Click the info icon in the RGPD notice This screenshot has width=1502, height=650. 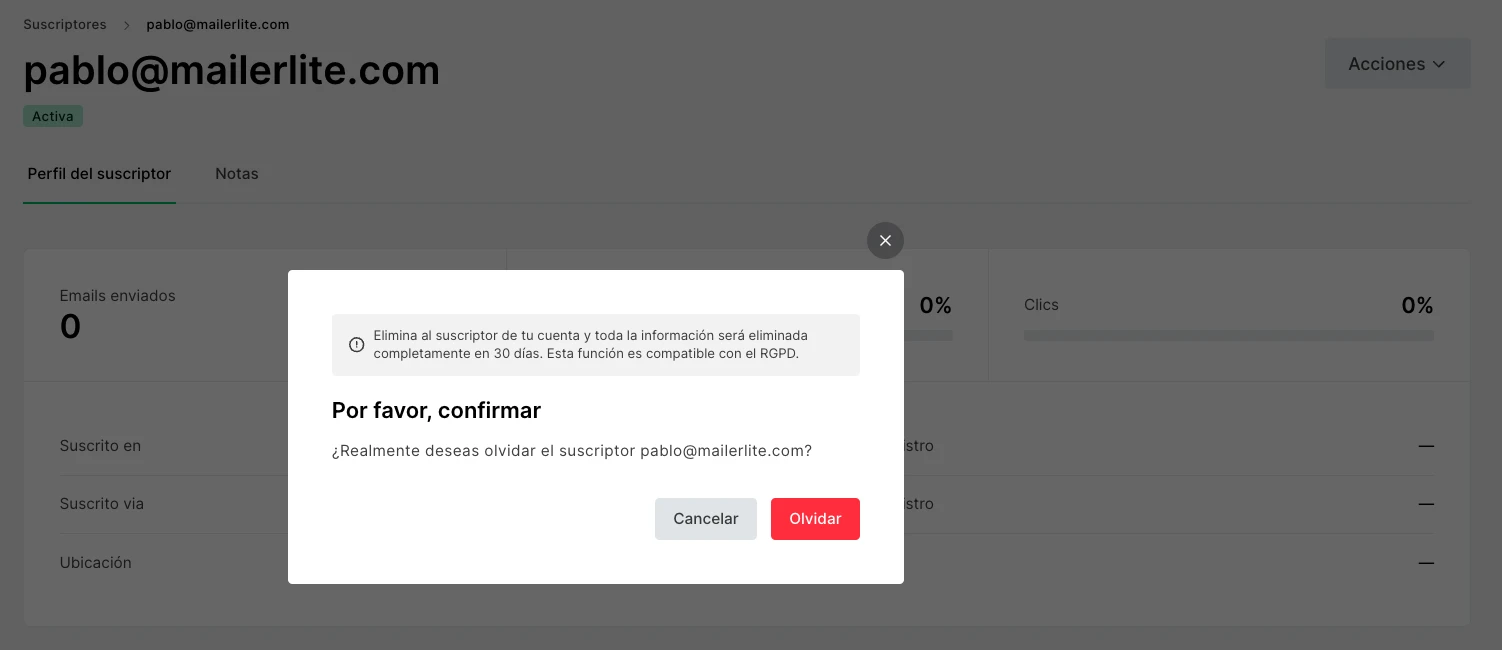tap(356, 345)
